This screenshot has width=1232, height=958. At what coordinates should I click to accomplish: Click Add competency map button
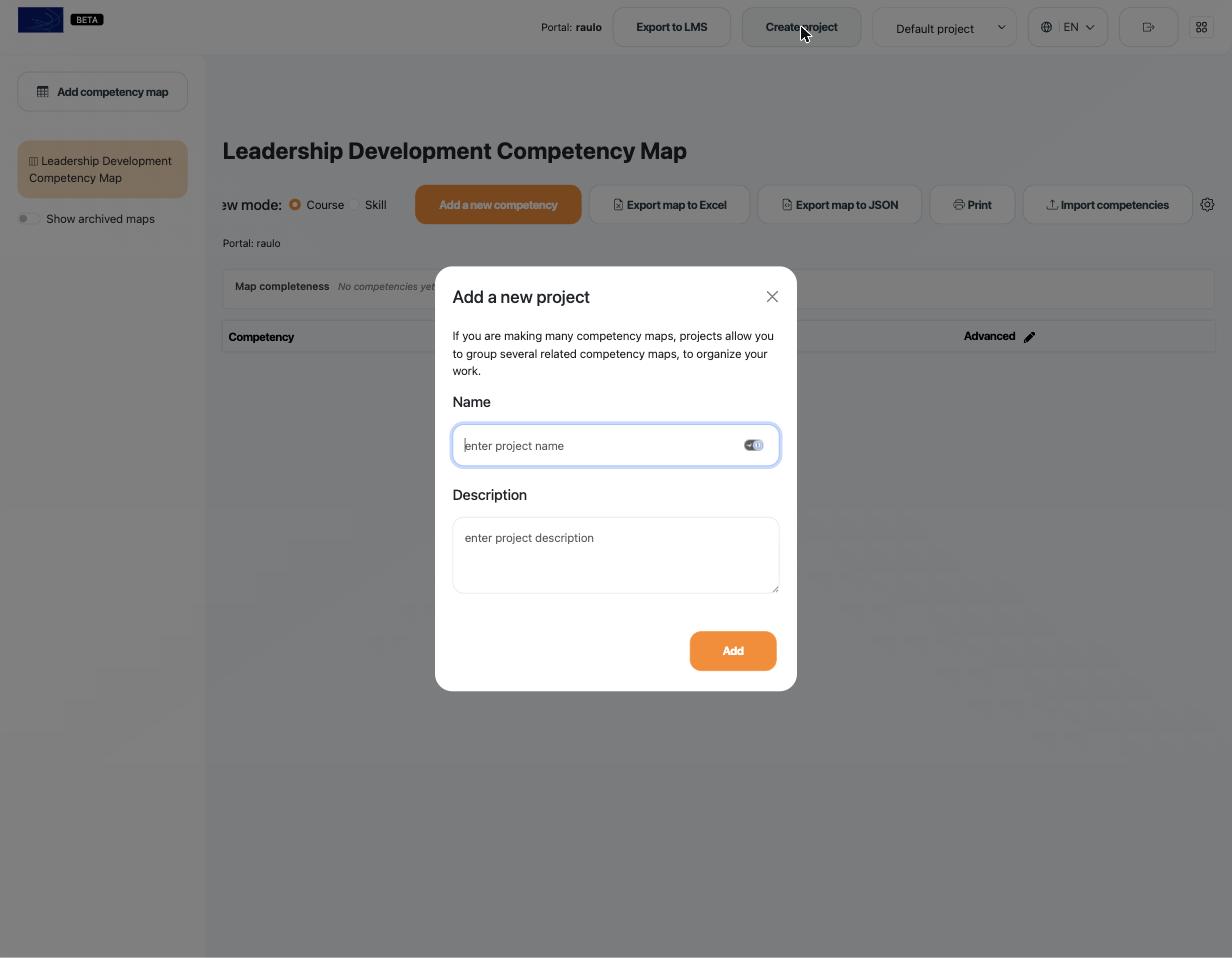pos(102,92)
